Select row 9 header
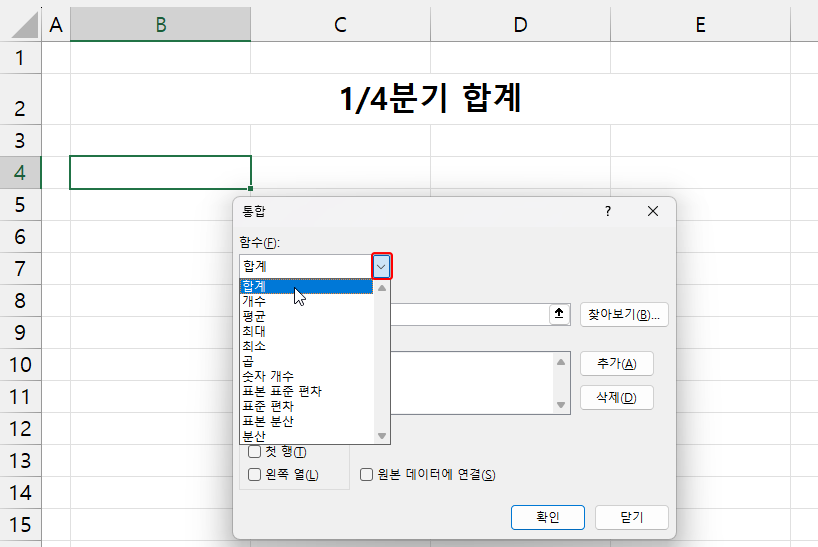818x547 pixels. (20, 333)
